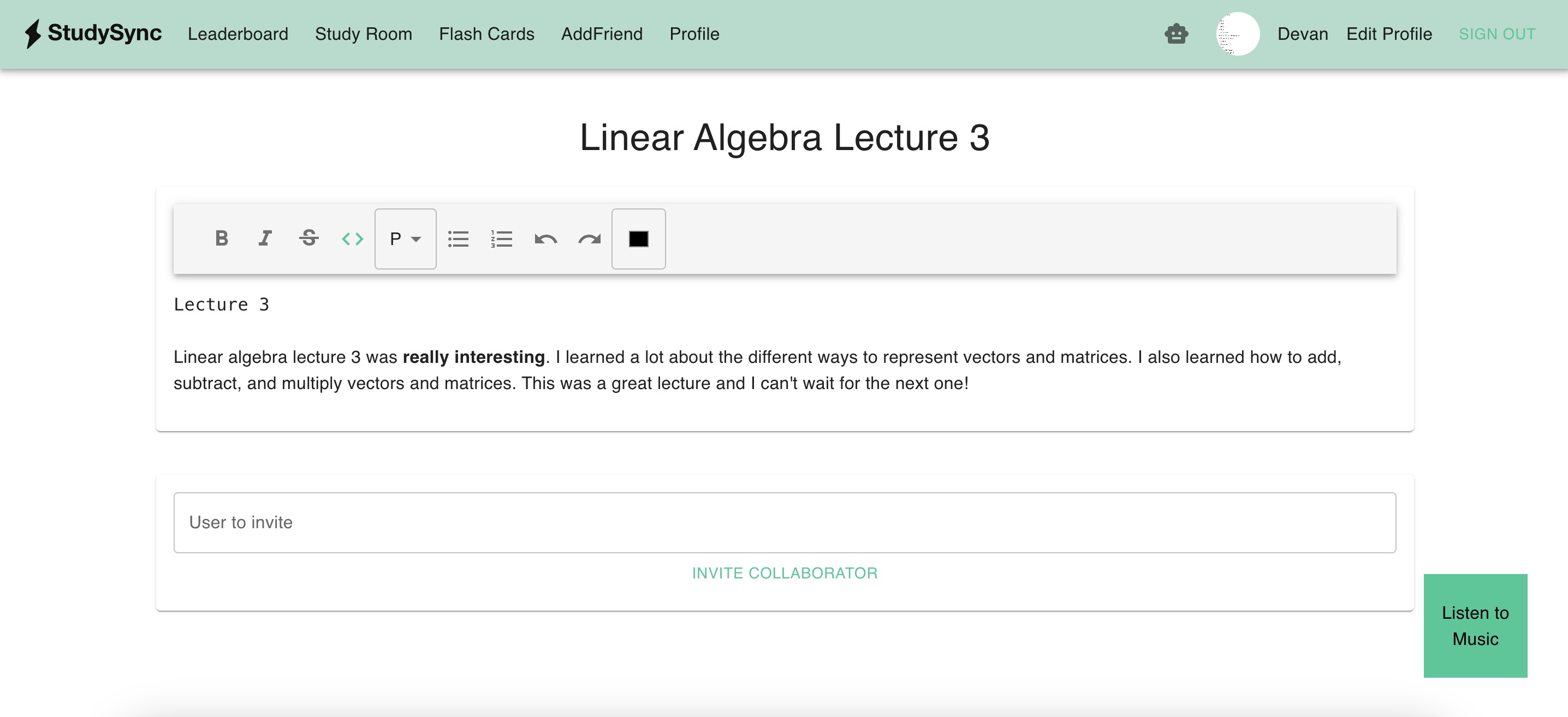Undo last text change
Screen dimensions: 1568x717
[547, 239]
